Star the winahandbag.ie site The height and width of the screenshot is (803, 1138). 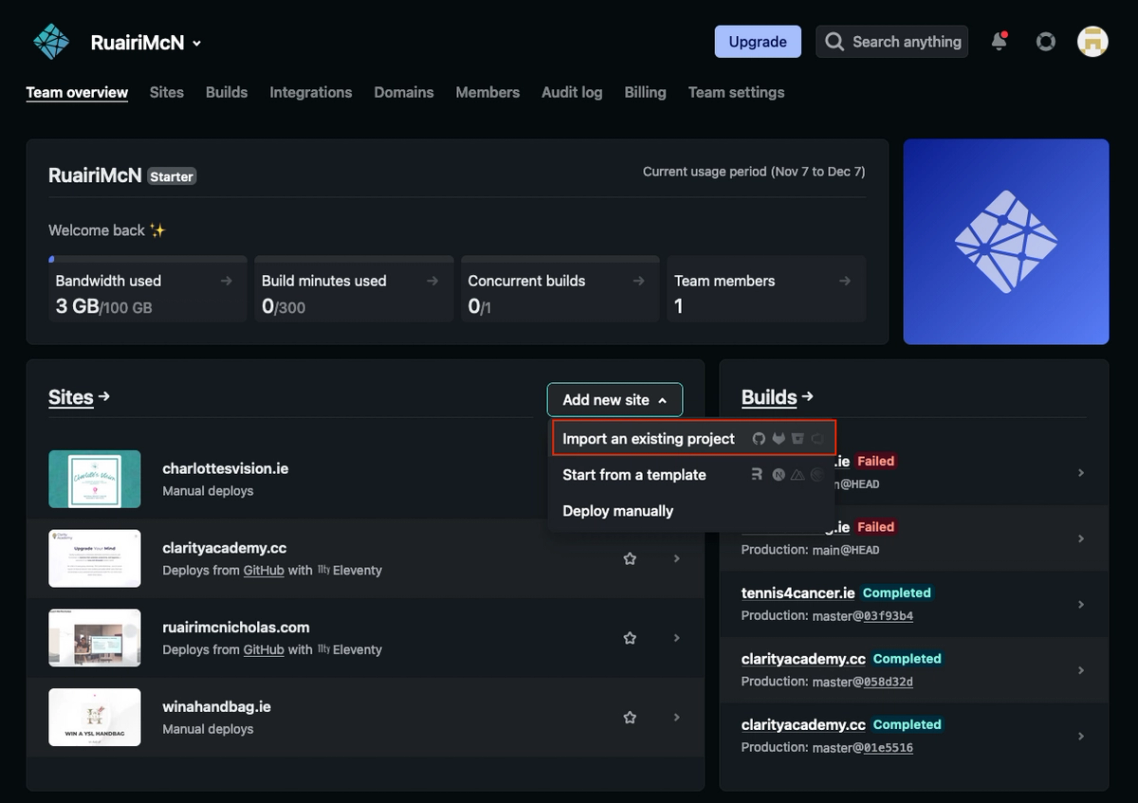(x=630, y=717)
